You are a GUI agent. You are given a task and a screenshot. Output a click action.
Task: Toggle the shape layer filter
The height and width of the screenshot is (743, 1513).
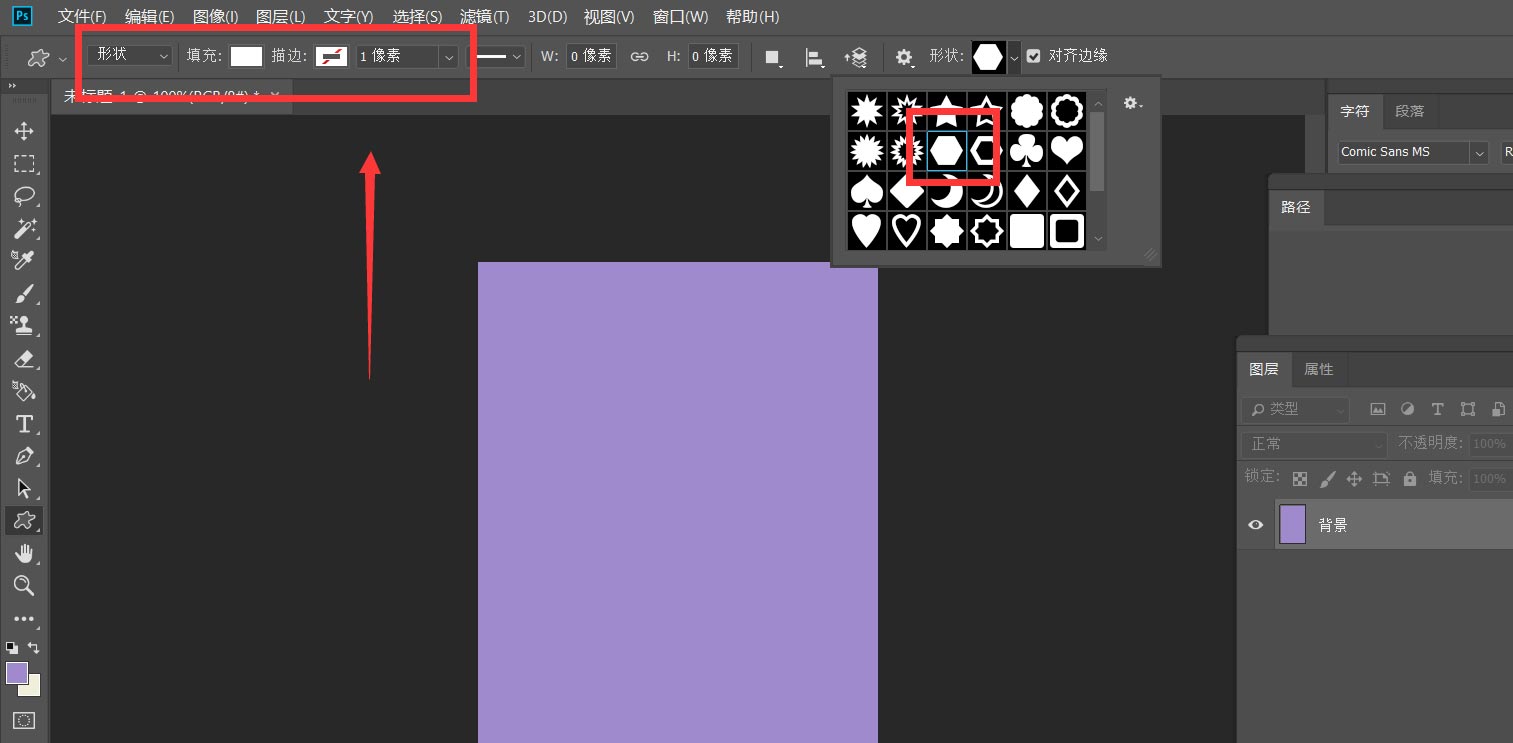[x=1467, y=409]
